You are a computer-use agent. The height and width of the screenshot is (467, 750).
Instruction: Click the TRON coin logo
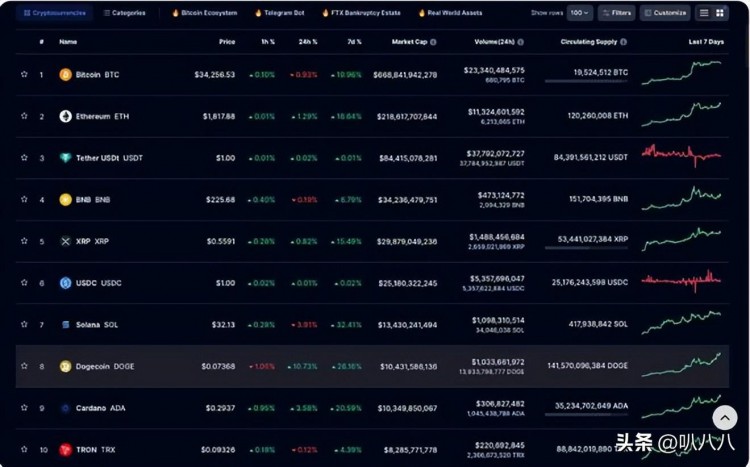click(x=66, y=449)
